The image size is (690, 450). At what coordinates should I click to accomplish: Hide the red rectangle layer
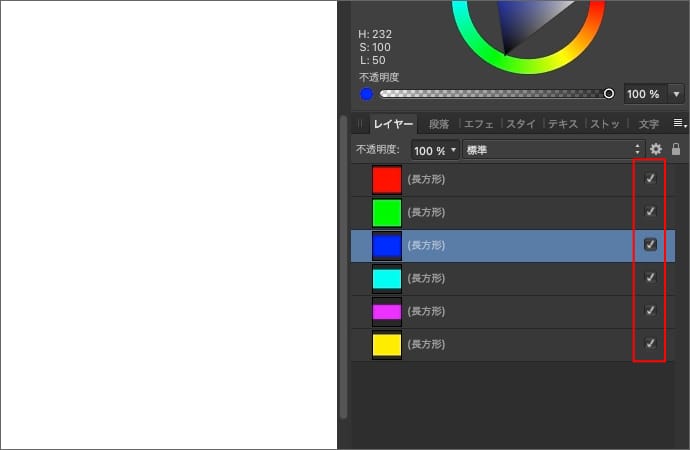pos(650,179)
